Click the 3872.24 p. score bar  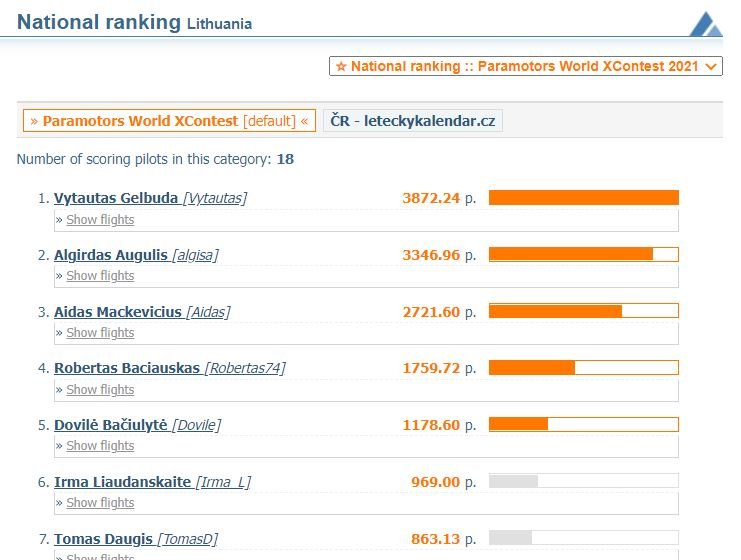pyautogui.click(x=584, y=198)
